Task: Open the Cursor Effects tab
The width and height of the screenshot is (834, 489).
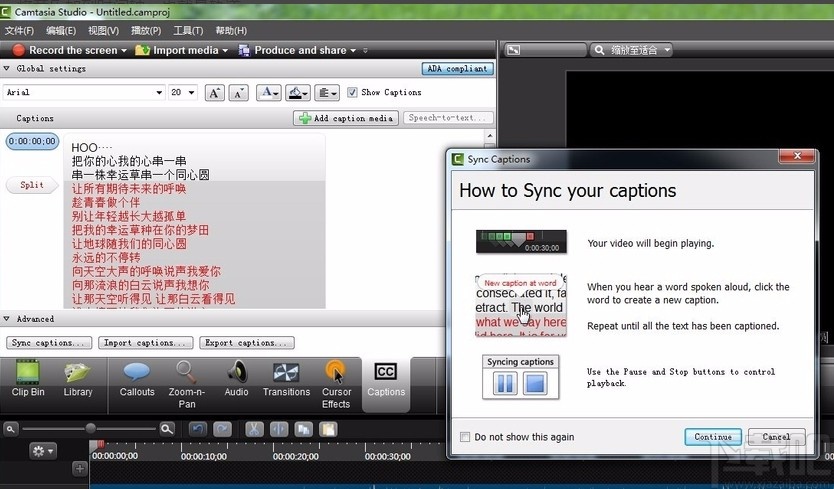Action: [x=336, y=385]
